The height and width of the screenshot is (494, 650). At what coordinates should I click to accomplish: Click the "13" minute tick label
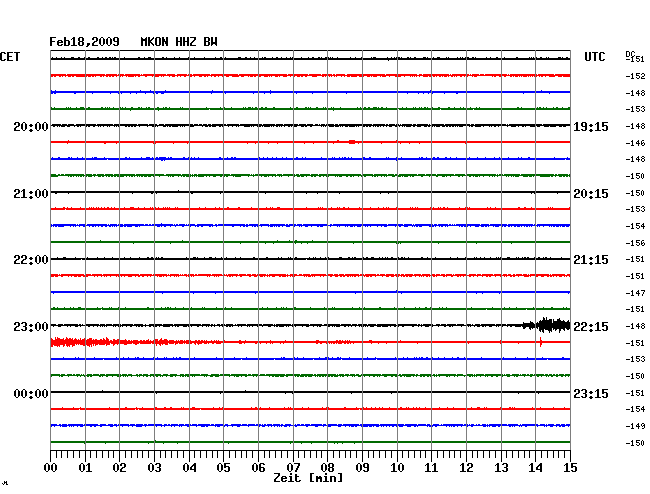click(x=501, y=468)
